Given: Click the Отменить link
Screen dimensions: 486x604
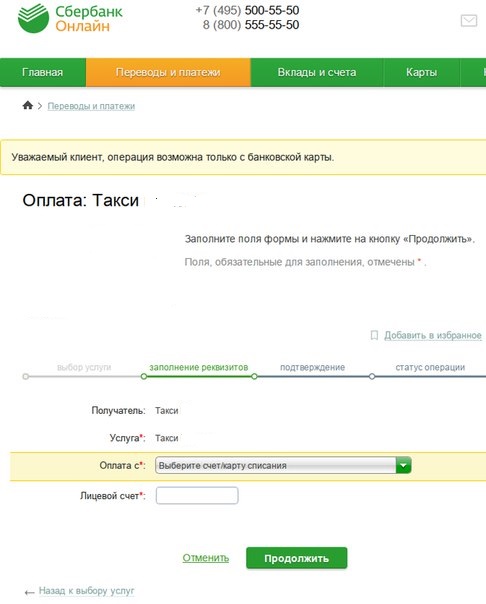Looking at the screenshot, I should click(x=206, y=558).
